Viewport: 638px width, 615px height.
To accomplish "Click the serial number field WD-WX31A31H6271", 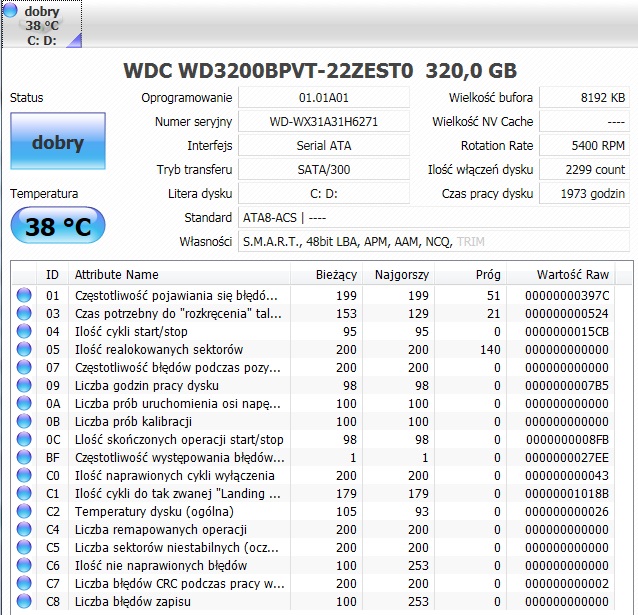I will point(323,122).
